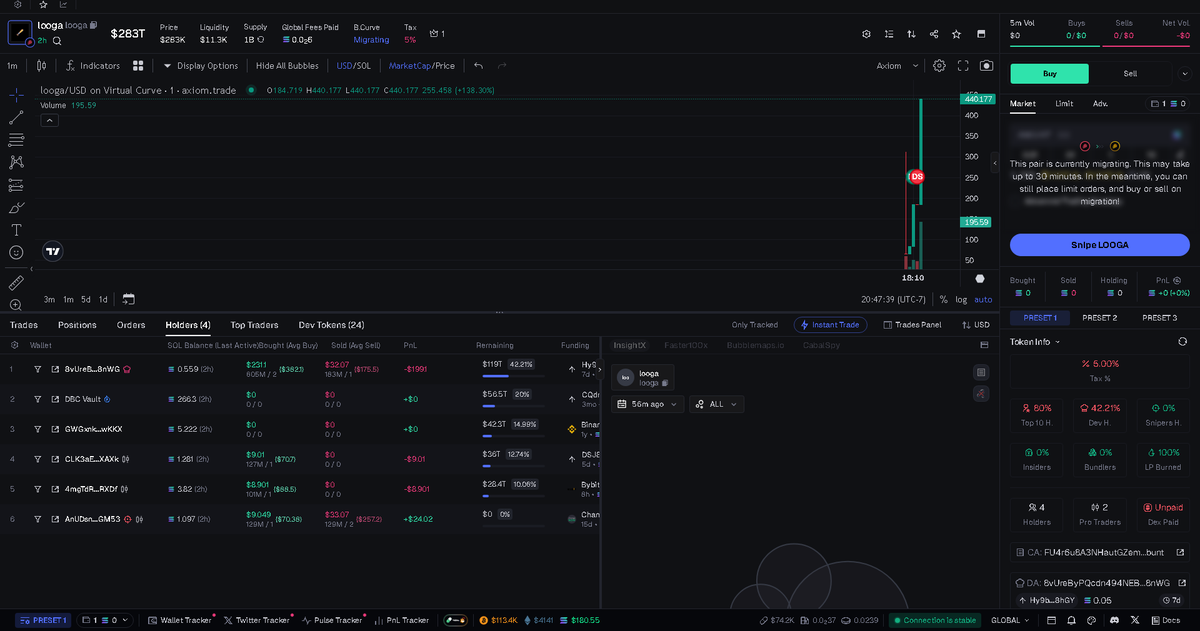Screen dimensions: 1200x631
Task: Toggle percent scale on chart
Action: (943, 299)
